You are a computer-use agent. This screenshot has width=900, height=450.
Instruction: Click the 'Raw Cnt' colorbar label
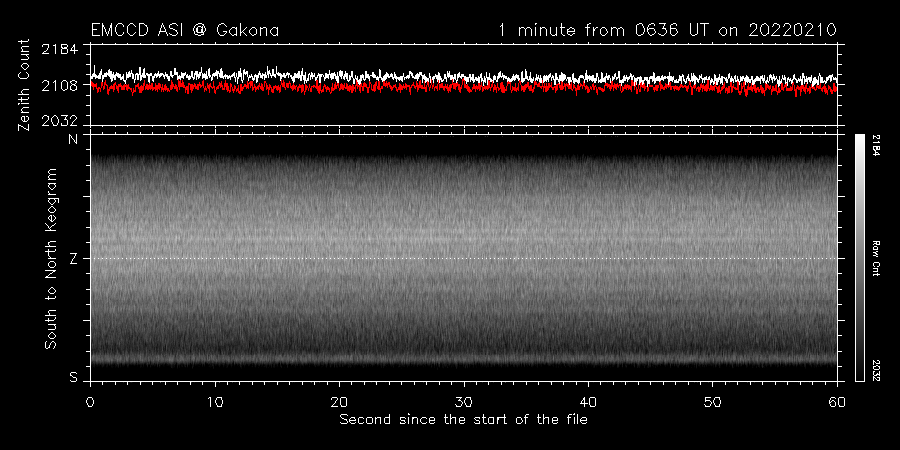pos(876,258)
